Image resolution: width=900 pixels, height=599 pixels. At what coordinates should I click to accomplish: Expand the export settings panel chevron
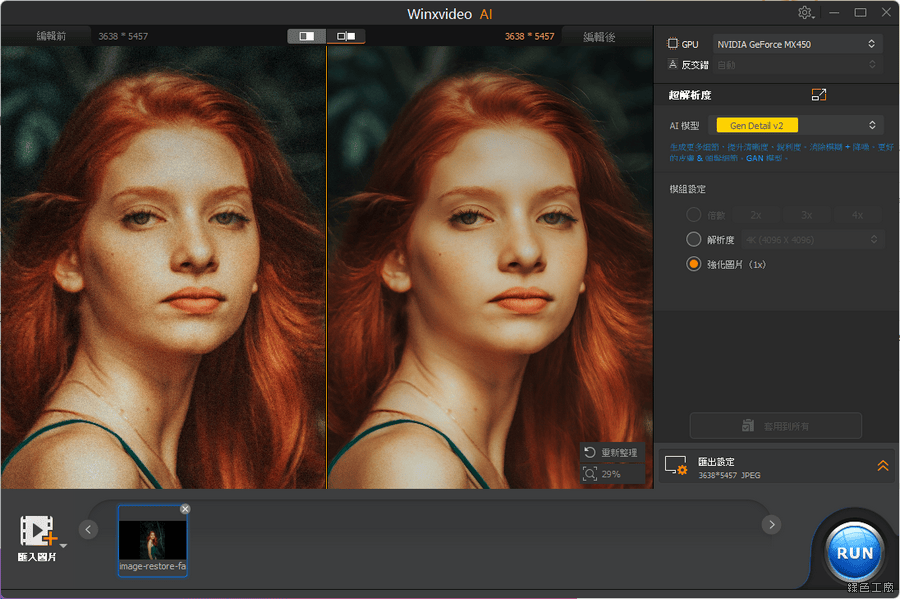click(x=882, y=466)
